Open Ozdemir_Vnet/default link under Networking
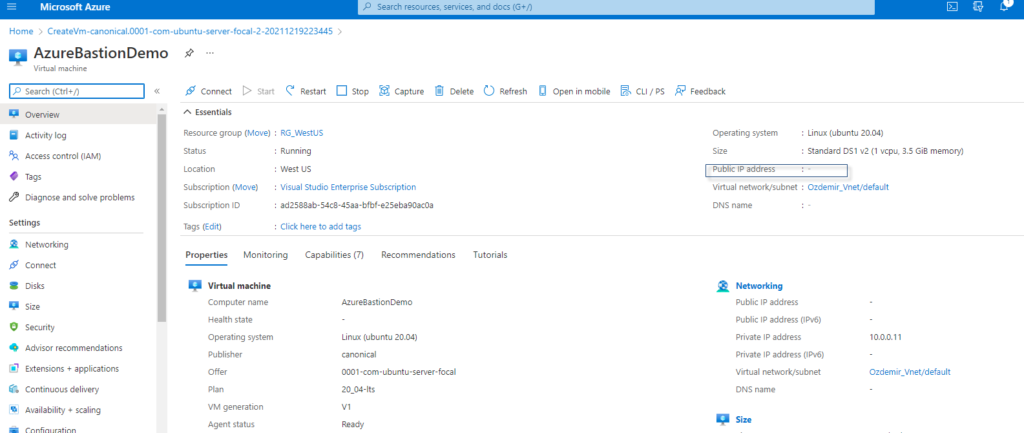This screenshot has width=1024, height=433. 910,372
